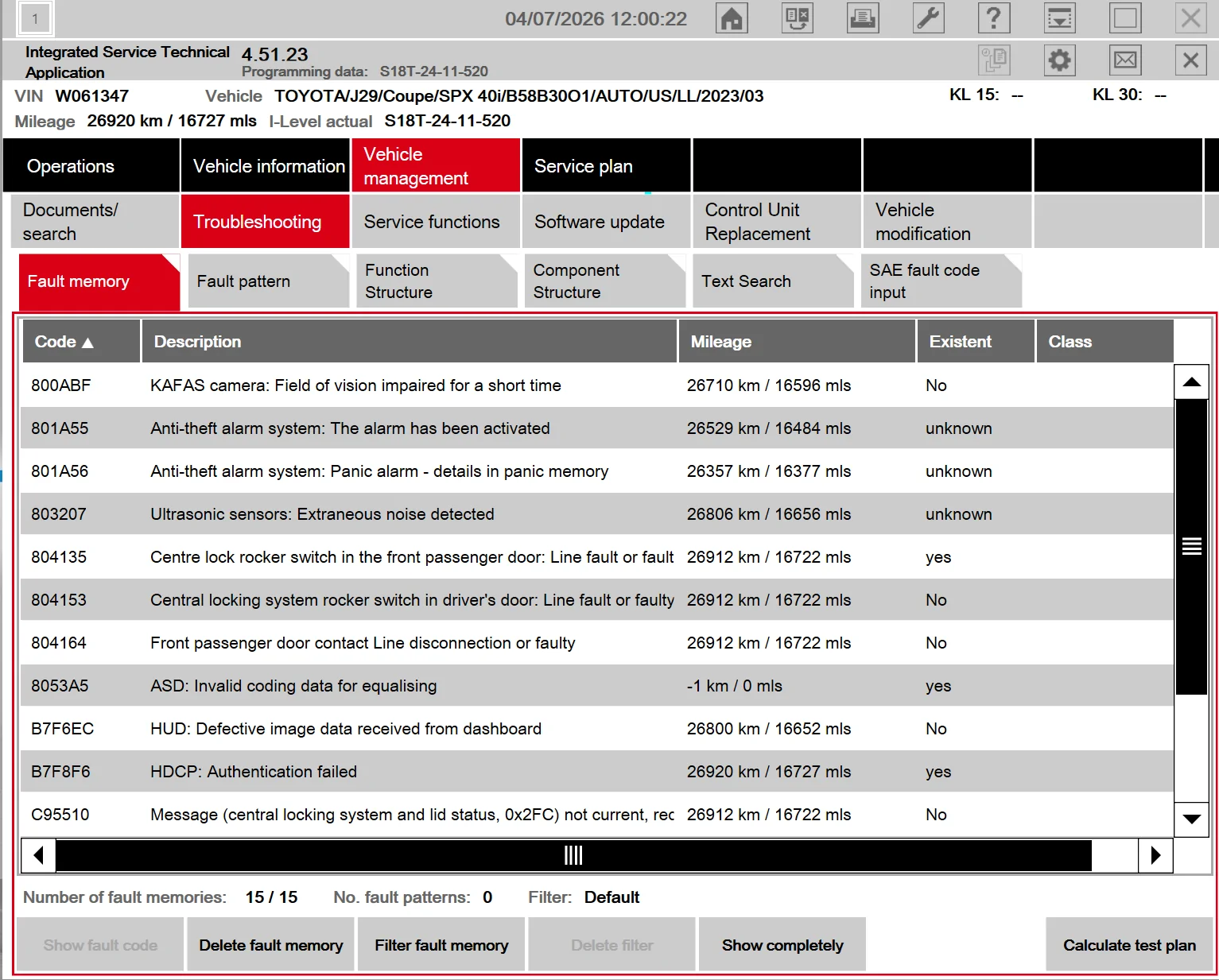Select fault row 804135 centre lock rocker switch
Screen dimensions: 1219x980
(x=597, y=557)
